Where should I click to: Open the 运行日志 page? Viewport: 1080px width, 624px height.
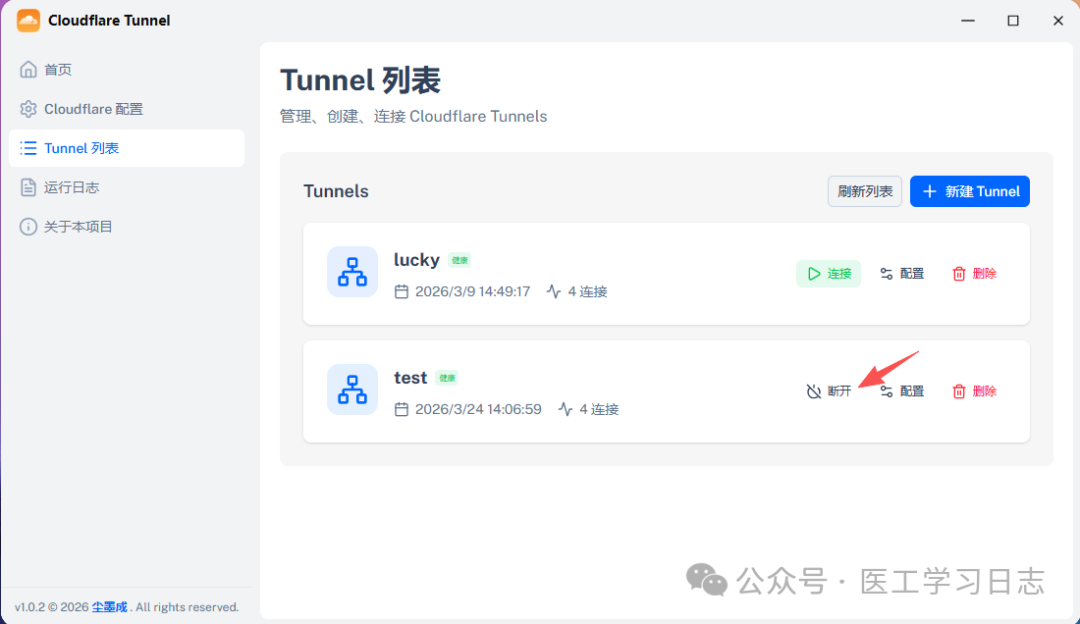[x=64, y=187]
